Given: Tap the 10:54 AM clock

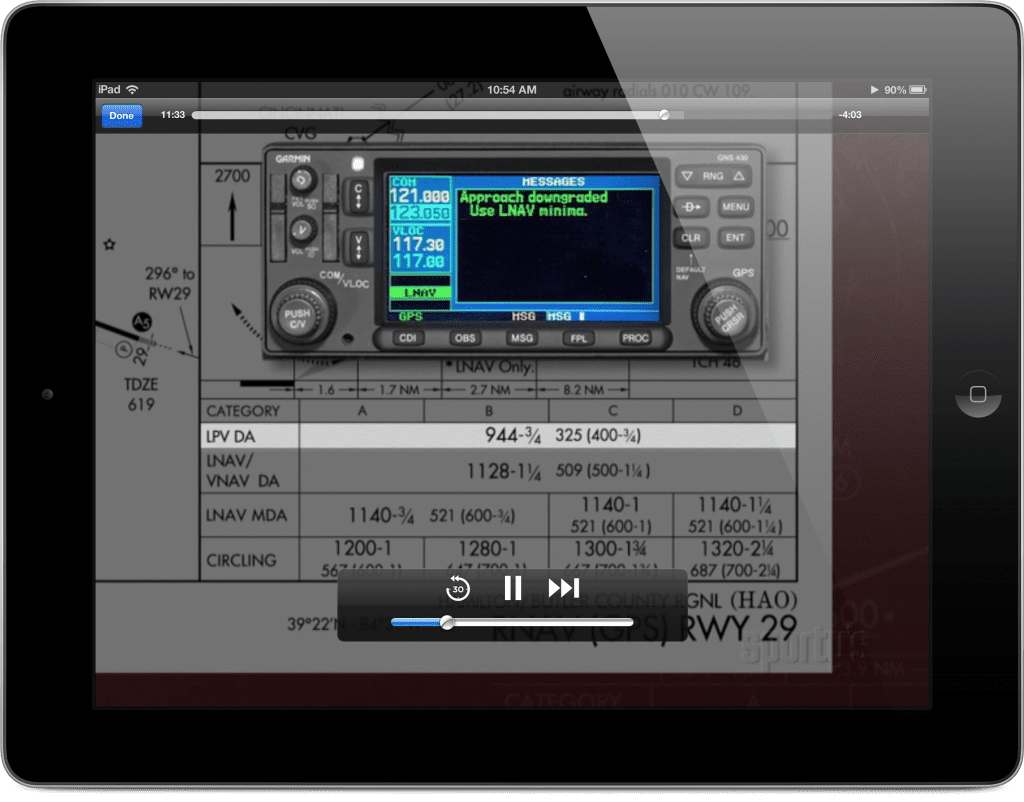Looking at the screenshot, I should tap(512, 89).
